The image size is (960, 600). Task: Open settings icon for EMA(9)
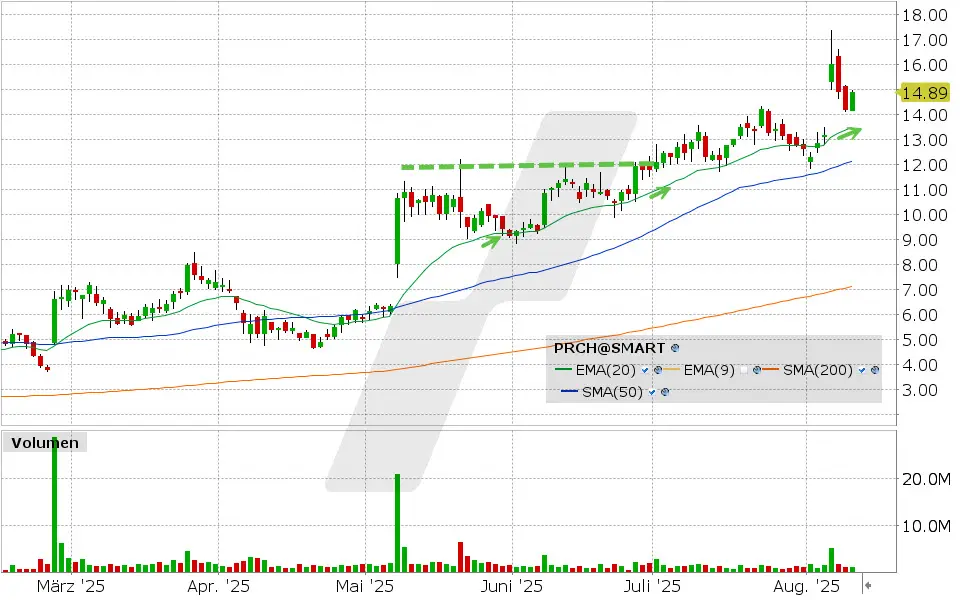click(x=757, y=370)
